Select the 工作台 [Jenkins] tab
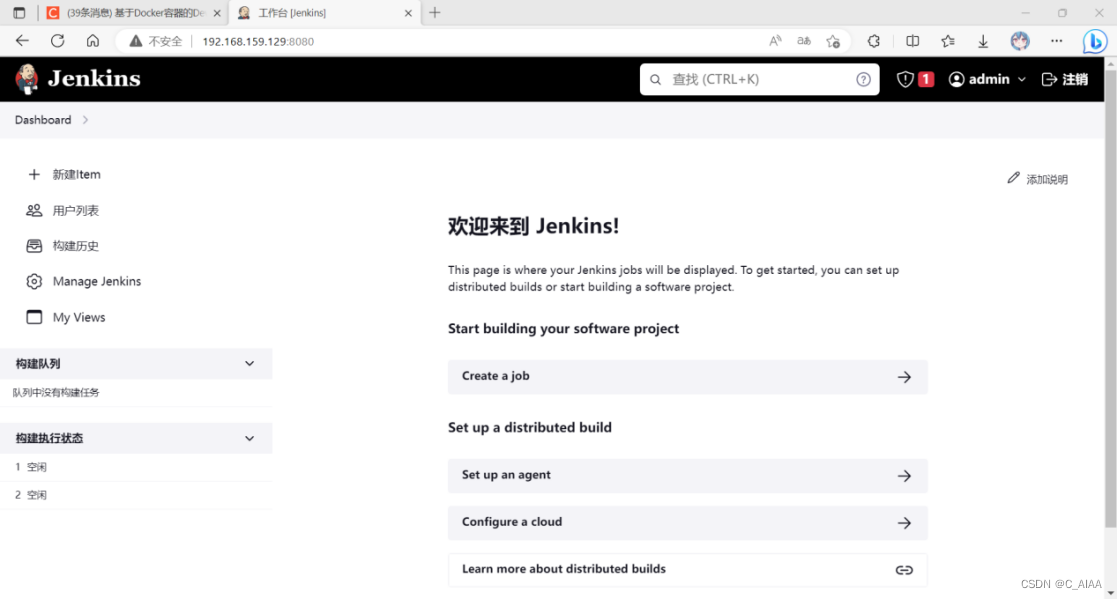Screen dimensions: 1117x599 (x=326, y=13)
